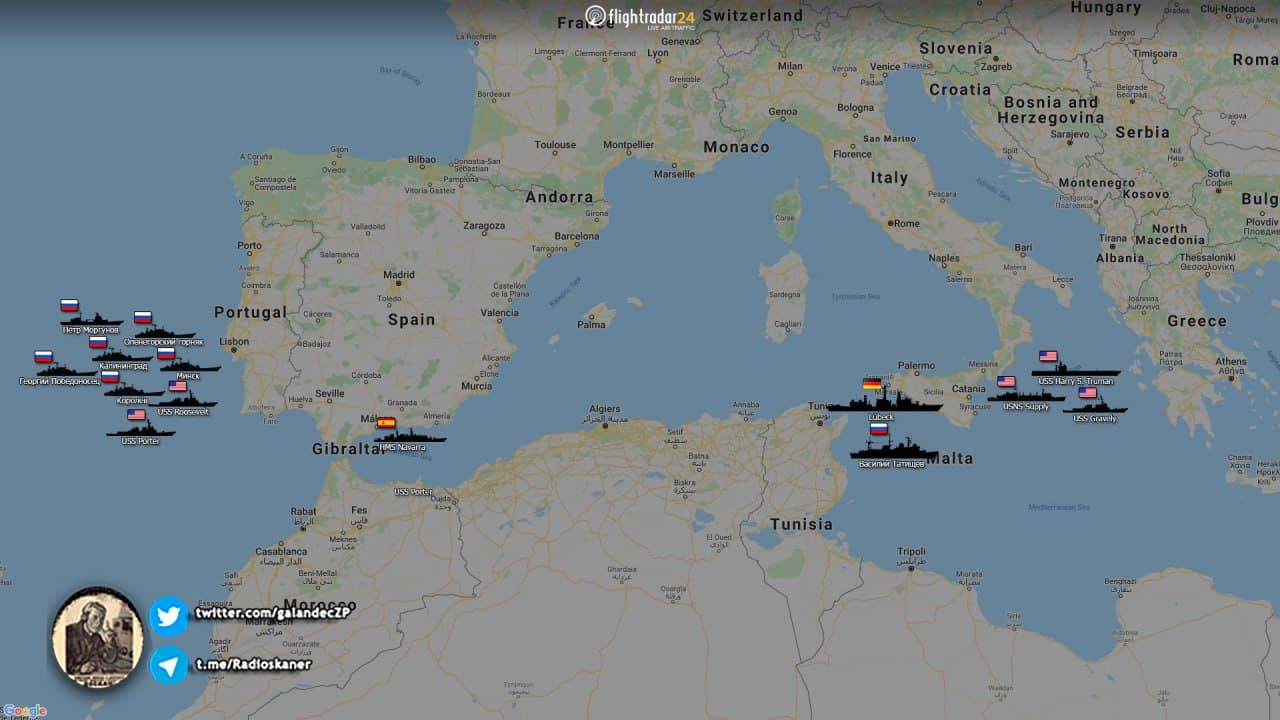Screen dimensions: 1280x720
Task: Select the USS Porter ship in Atlantic
Action: coord(141,430)
